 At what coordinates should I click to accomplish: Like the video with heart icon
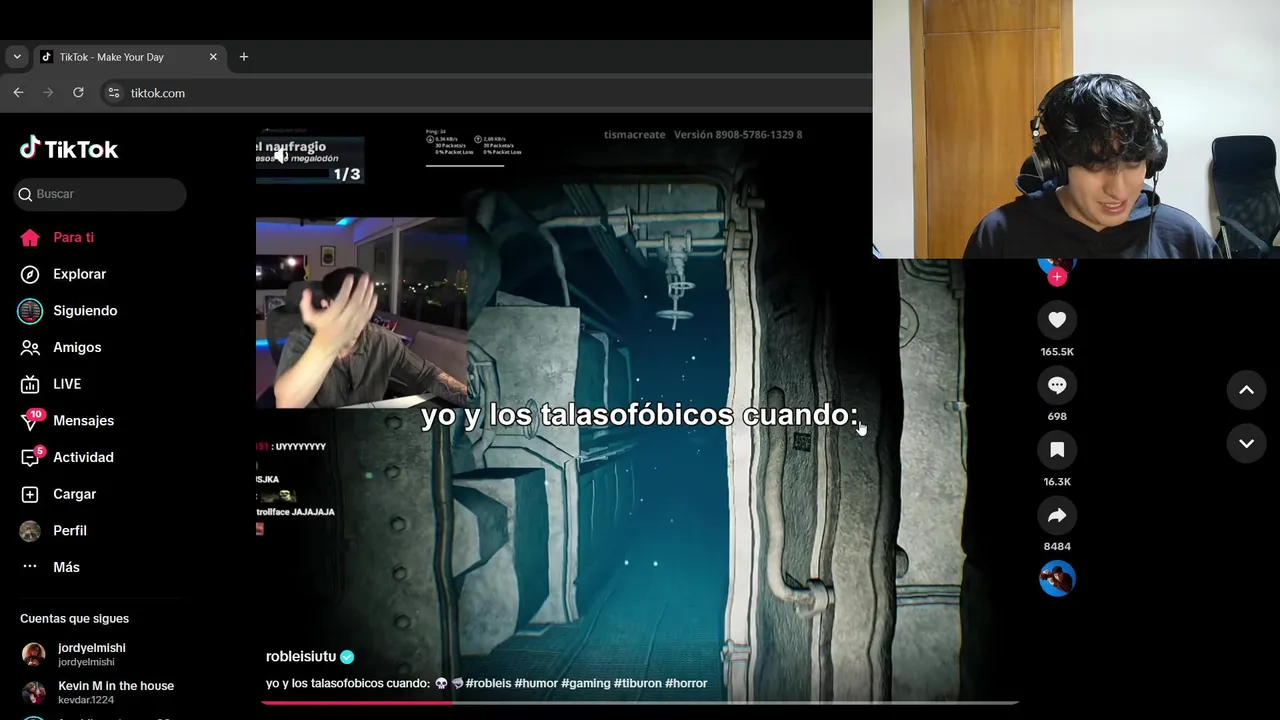tap(1057, 320)
